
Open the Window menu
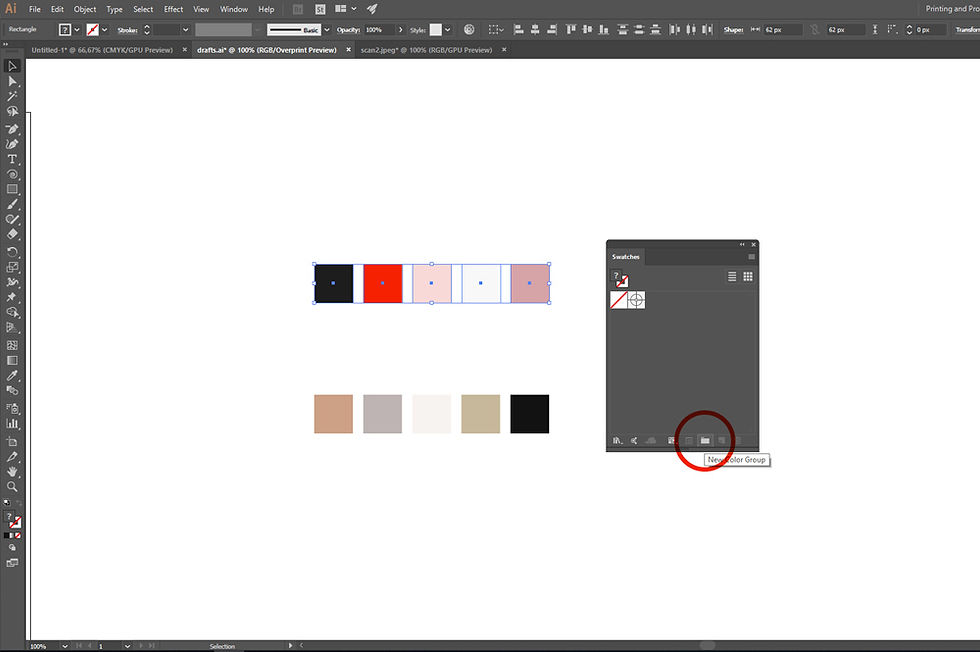click(233, 8)
